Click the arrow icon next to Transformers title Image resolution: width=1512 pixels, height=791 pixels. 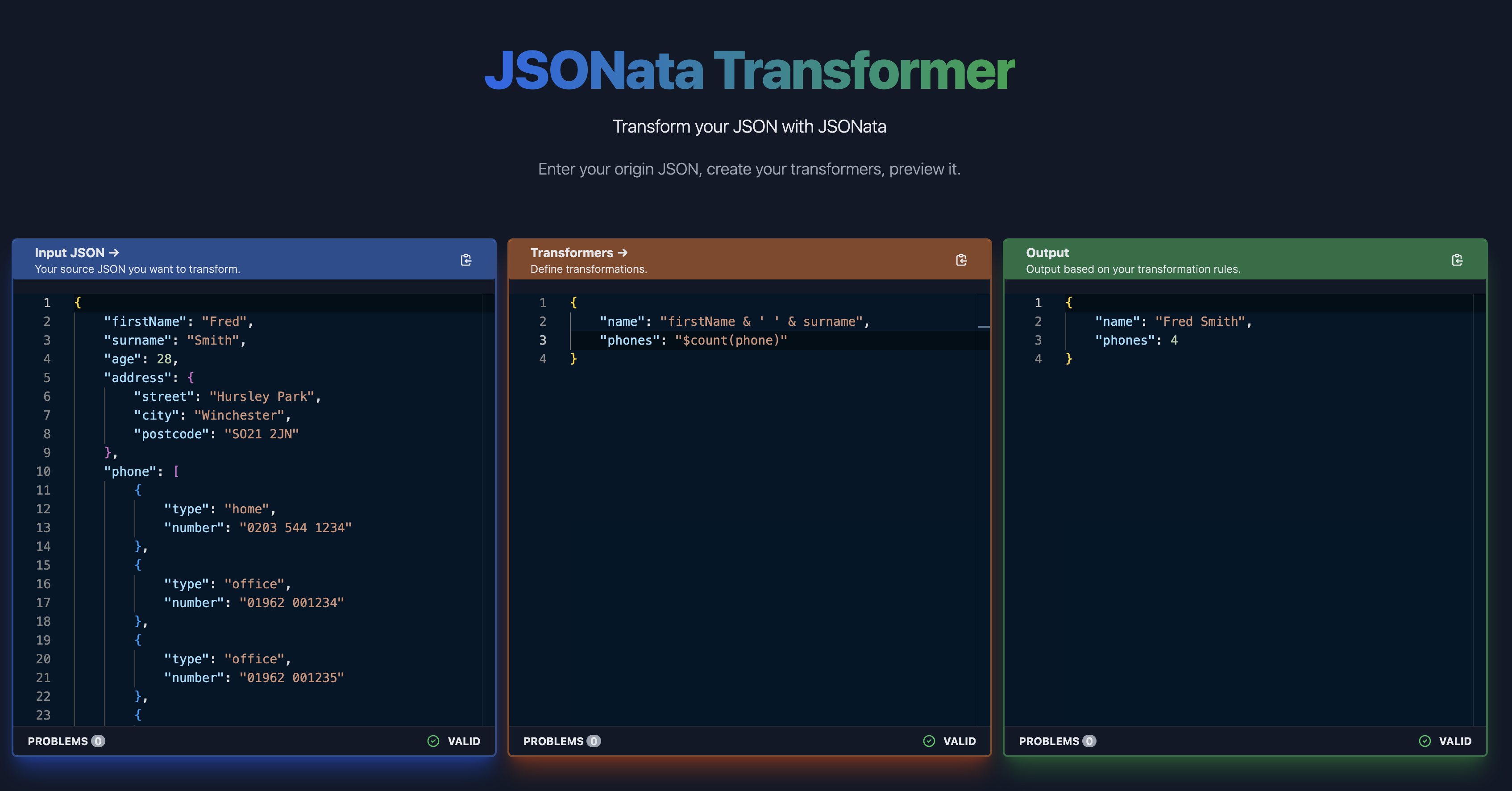point(623,253)
